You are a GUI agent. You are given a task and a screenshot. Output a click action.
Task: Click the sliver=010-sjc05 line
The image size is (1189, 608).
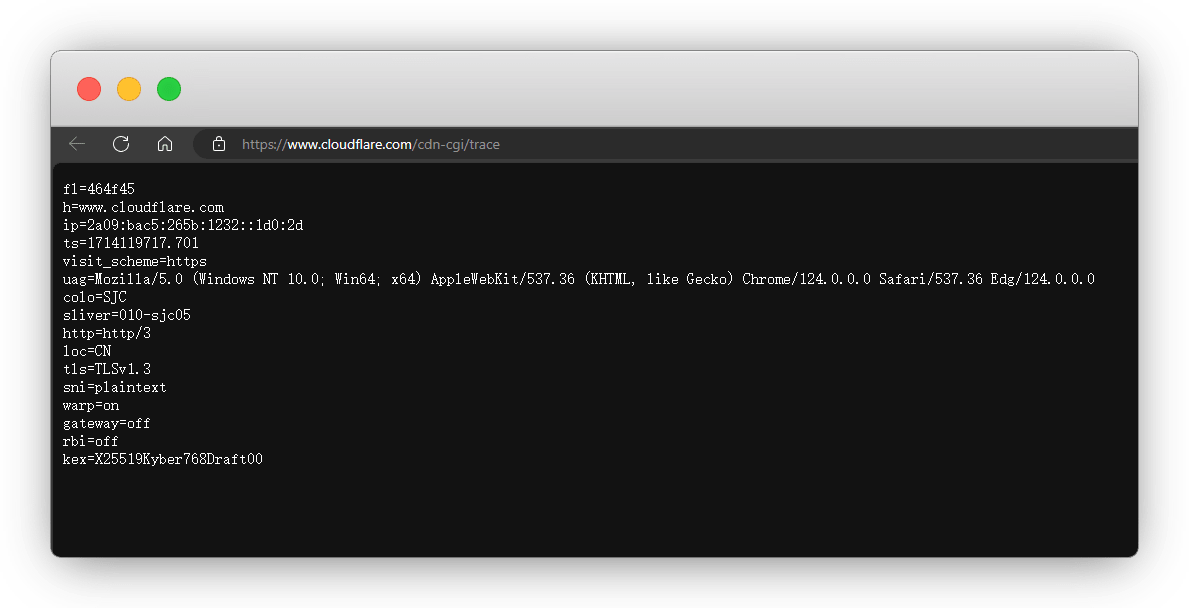click(126, 315)
